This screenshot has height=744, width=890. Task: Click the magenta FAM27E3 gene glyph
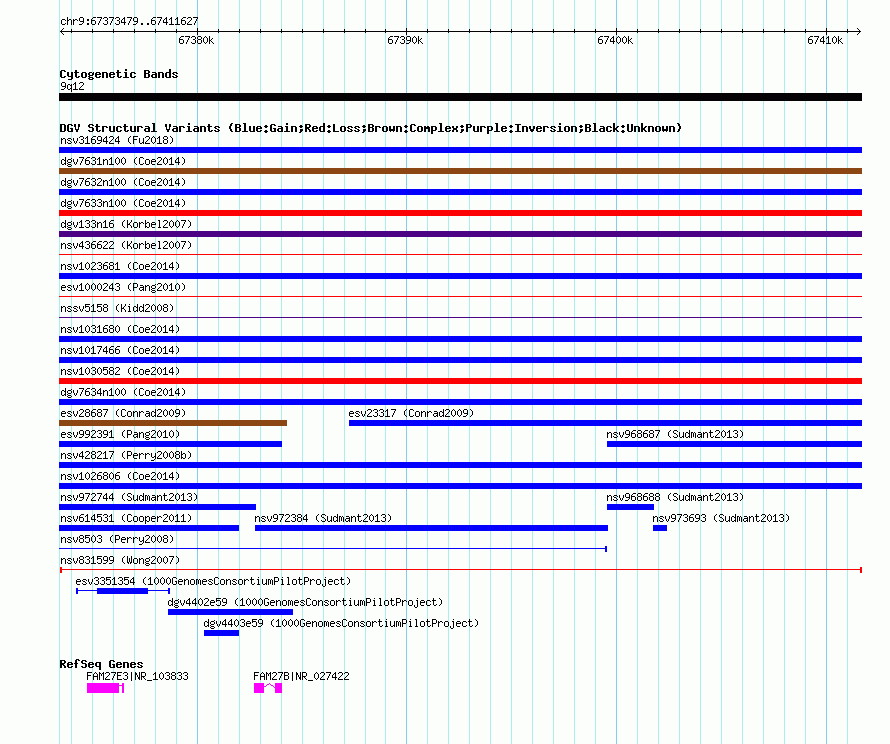[105, 688]
